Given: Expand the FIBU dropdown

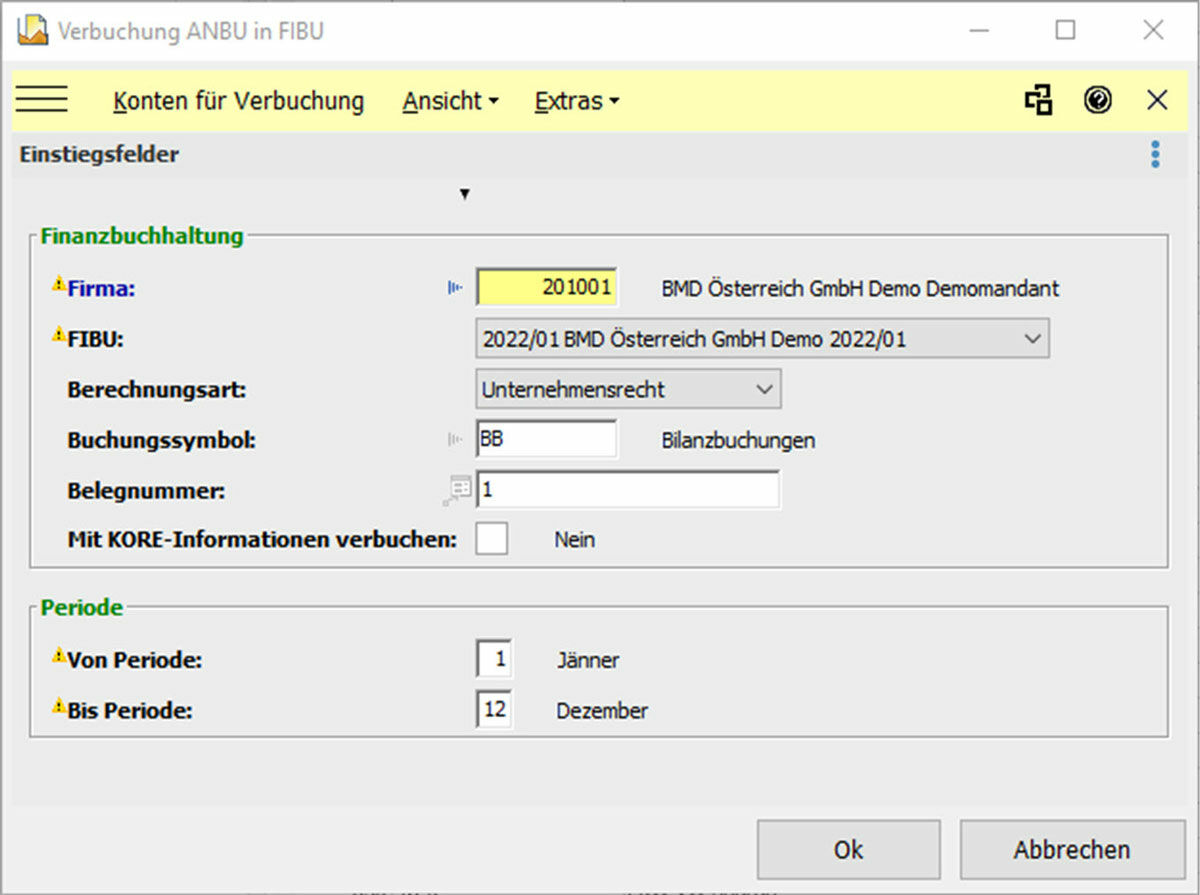Looking at the screenshot, I should click(x=1032, y=339).
